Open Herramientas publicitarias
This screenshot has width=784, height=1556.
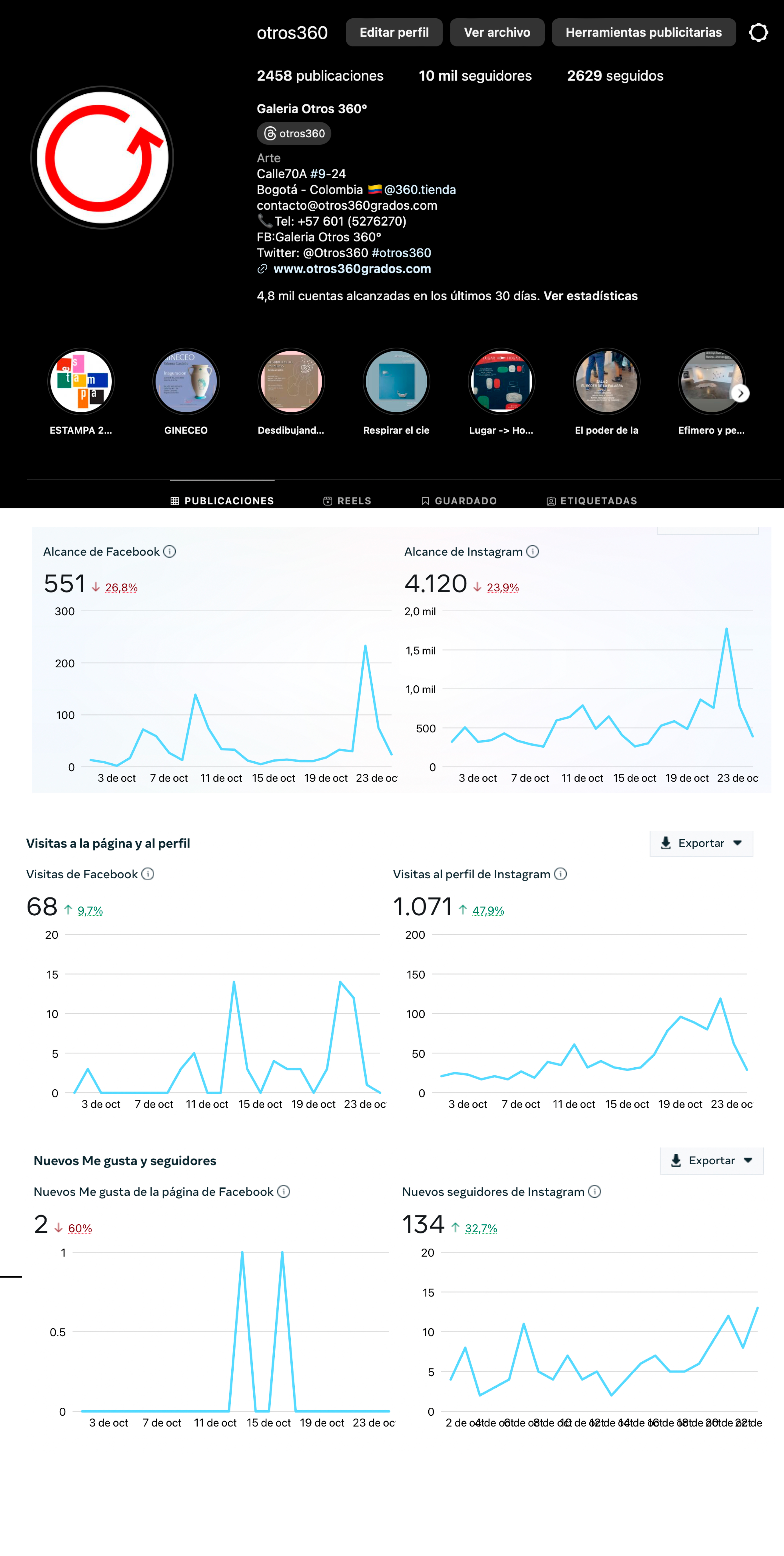point(643,33)
